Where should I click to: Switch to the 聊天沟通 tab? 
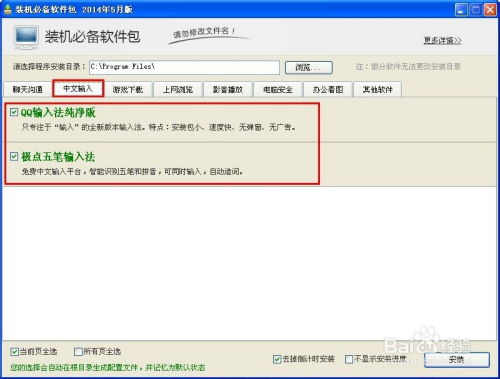[28, 89]
